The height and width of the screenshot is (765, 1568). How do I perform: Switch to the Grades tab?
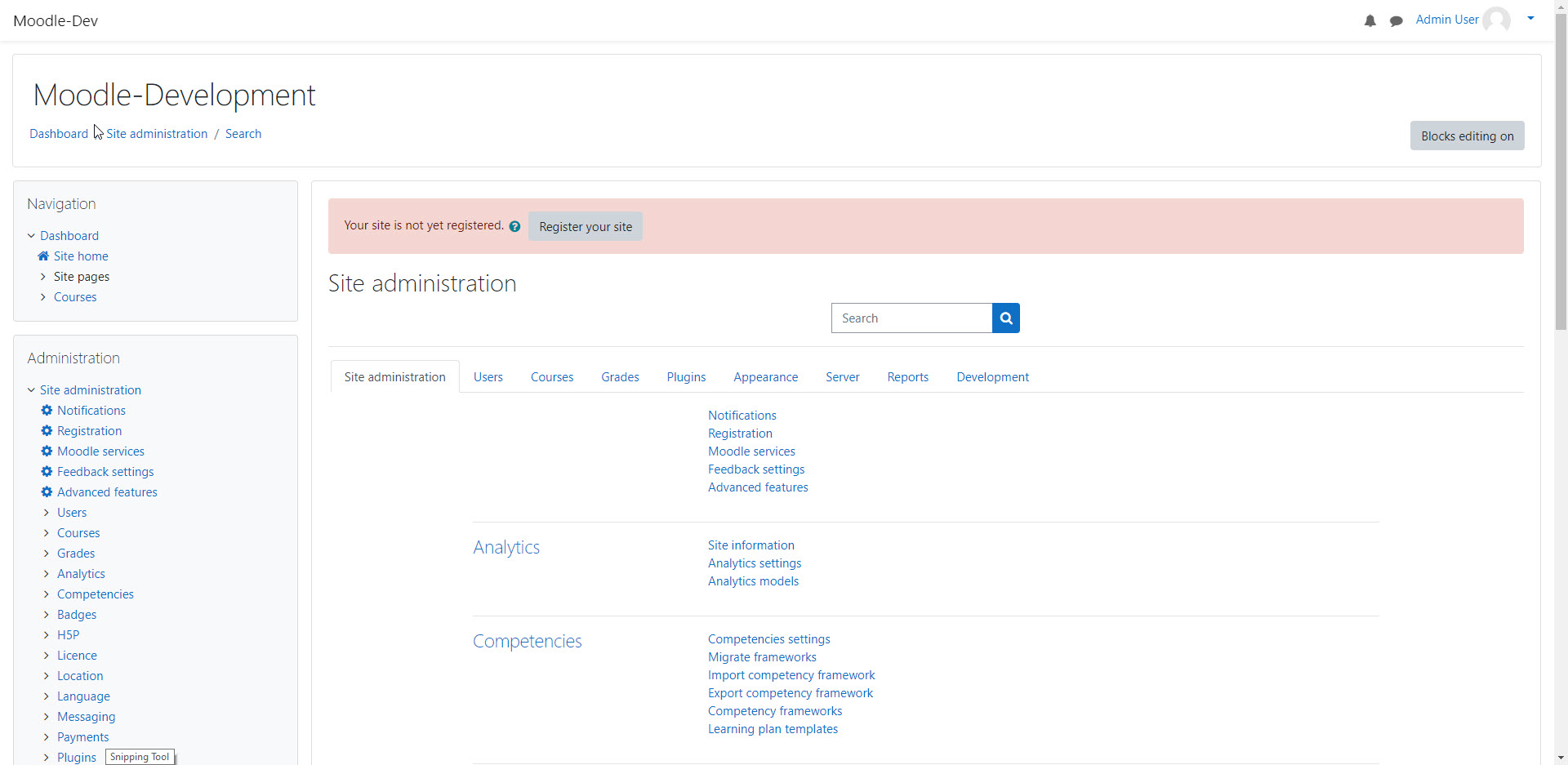tap(620, 376)
